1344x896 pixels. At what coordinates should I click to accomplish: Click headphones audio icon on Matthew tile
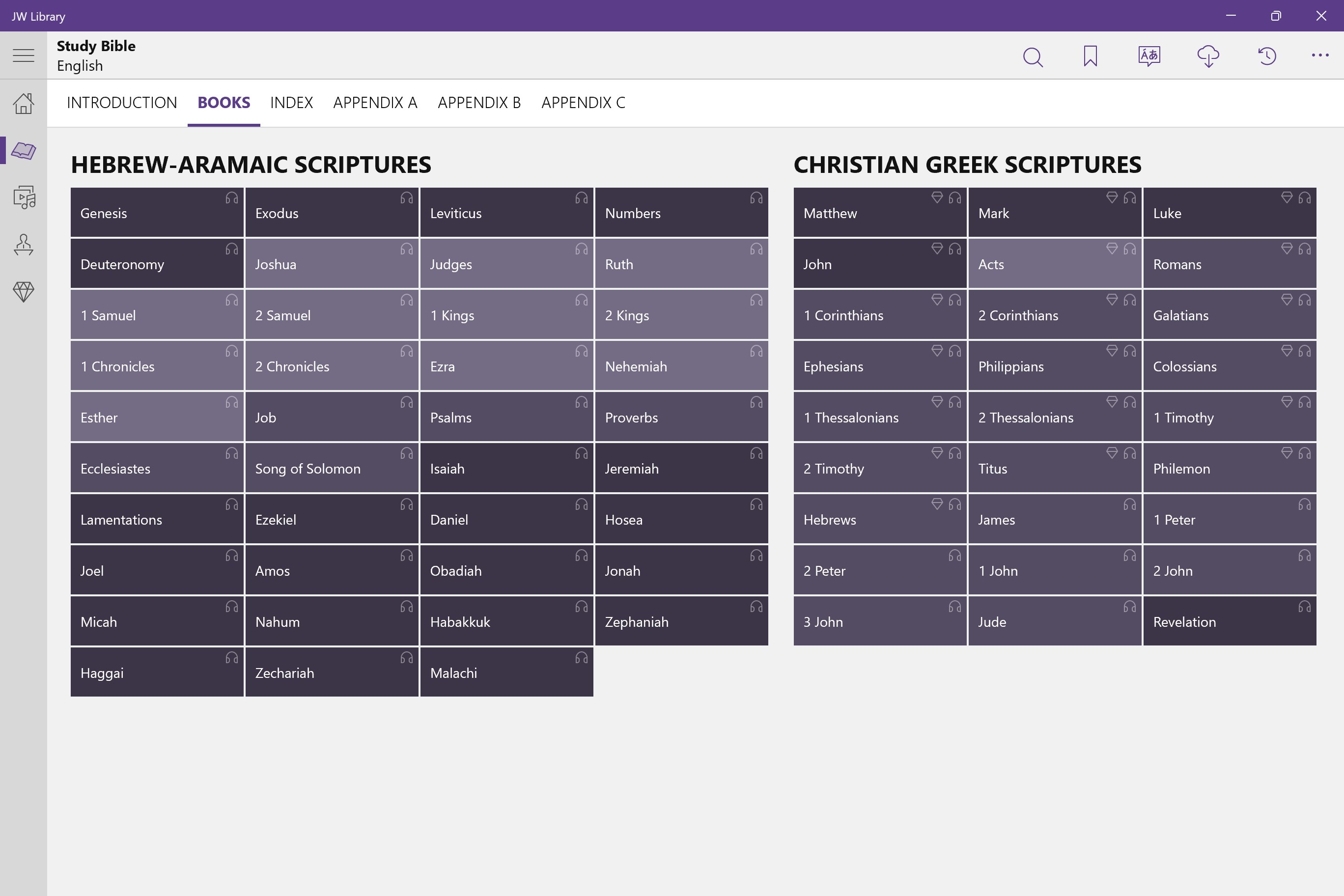coord(955,197)
